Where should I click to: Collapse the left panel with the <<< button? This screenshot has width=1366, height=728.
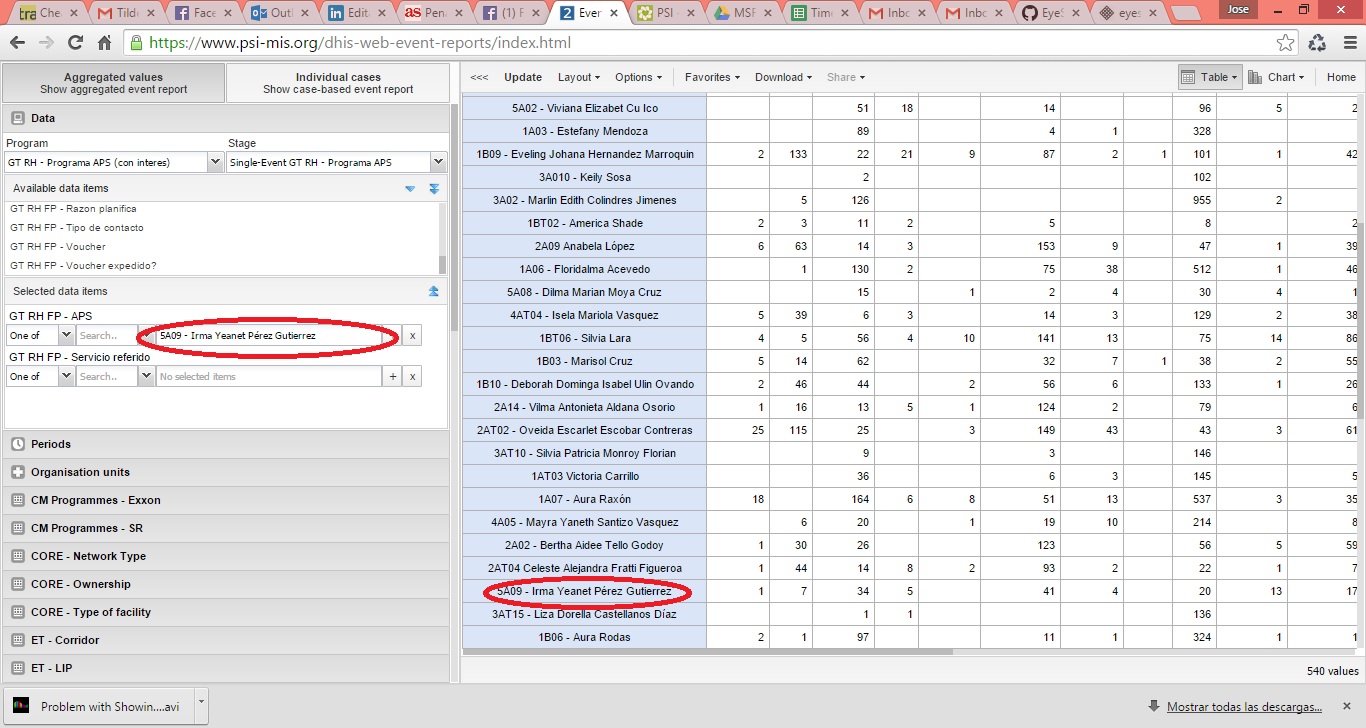click(x=479, y=77)
